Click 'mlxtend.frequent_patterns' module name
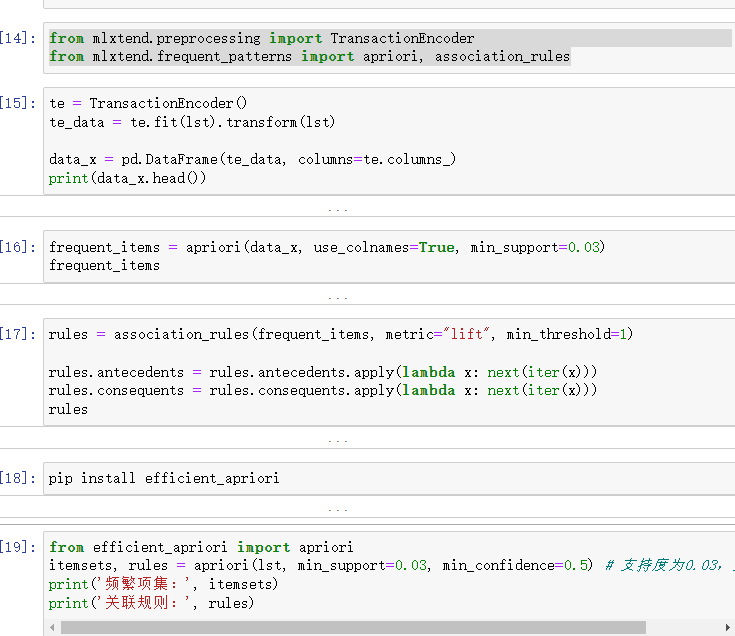The image size is (735, 636). click(x=192, y=57)
